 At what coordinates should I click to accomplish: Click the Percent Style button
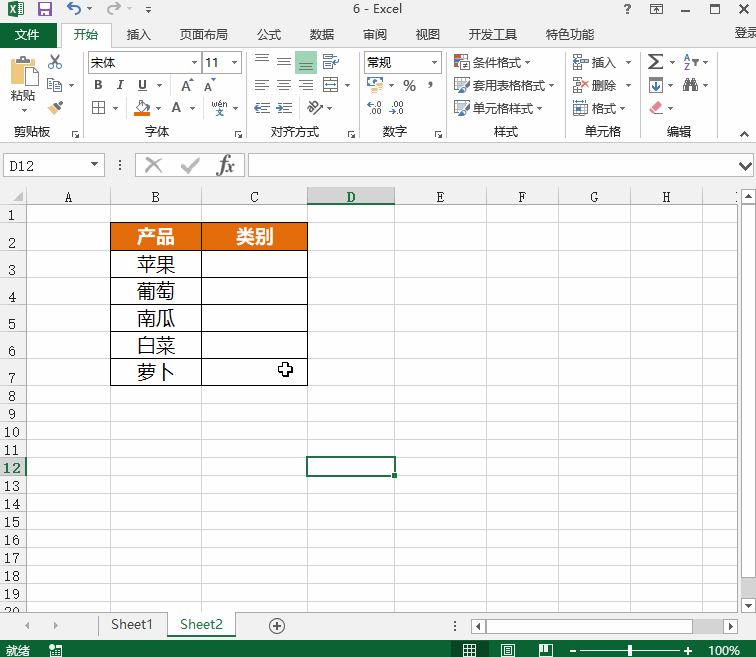point(409,86)
